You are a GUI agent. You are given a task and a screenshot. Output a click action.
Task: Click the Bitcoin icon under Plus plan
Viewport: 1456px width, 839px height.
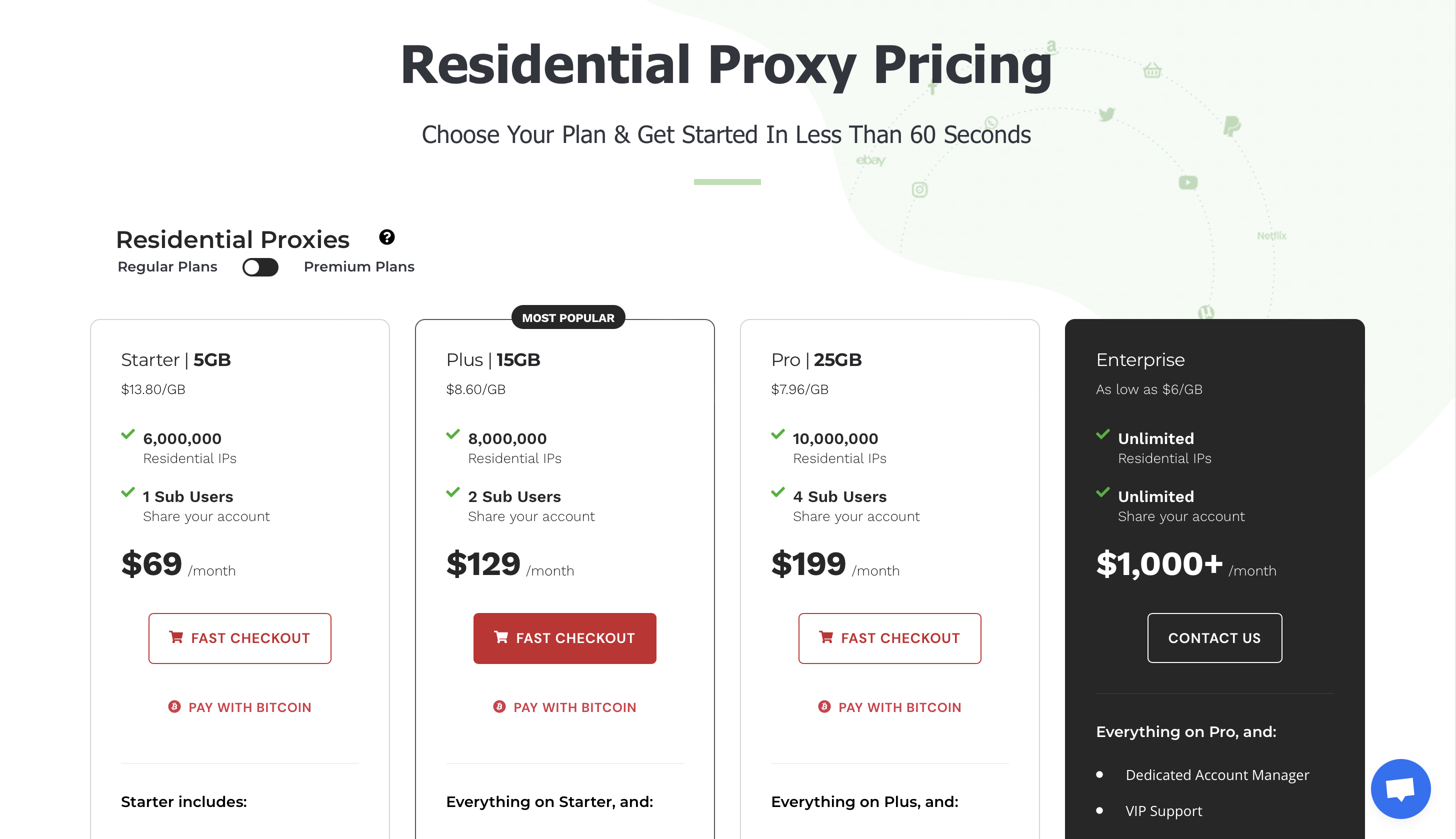coord(499,706)
